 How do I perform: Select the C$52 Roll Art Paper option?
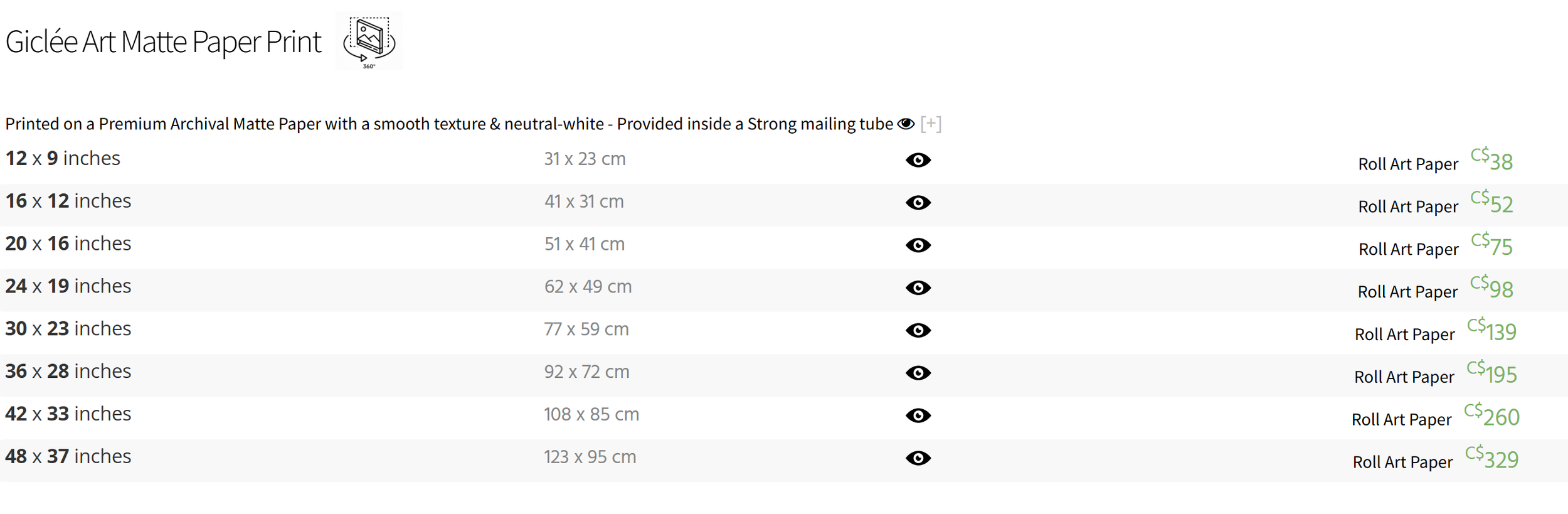(1491, 203)
